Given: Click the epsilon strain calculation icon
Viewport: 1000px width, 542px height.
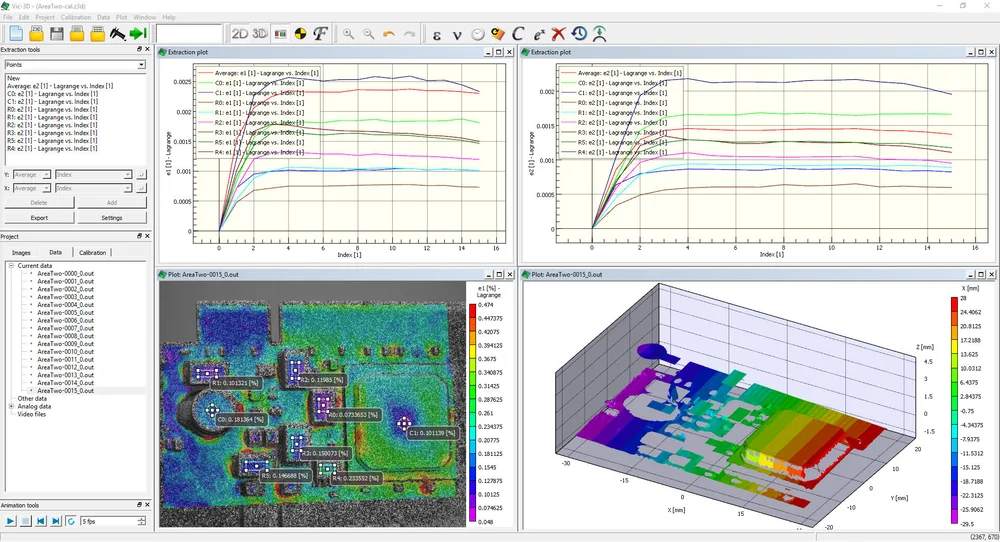Looking at the screenshot, I should pos(437,34).
